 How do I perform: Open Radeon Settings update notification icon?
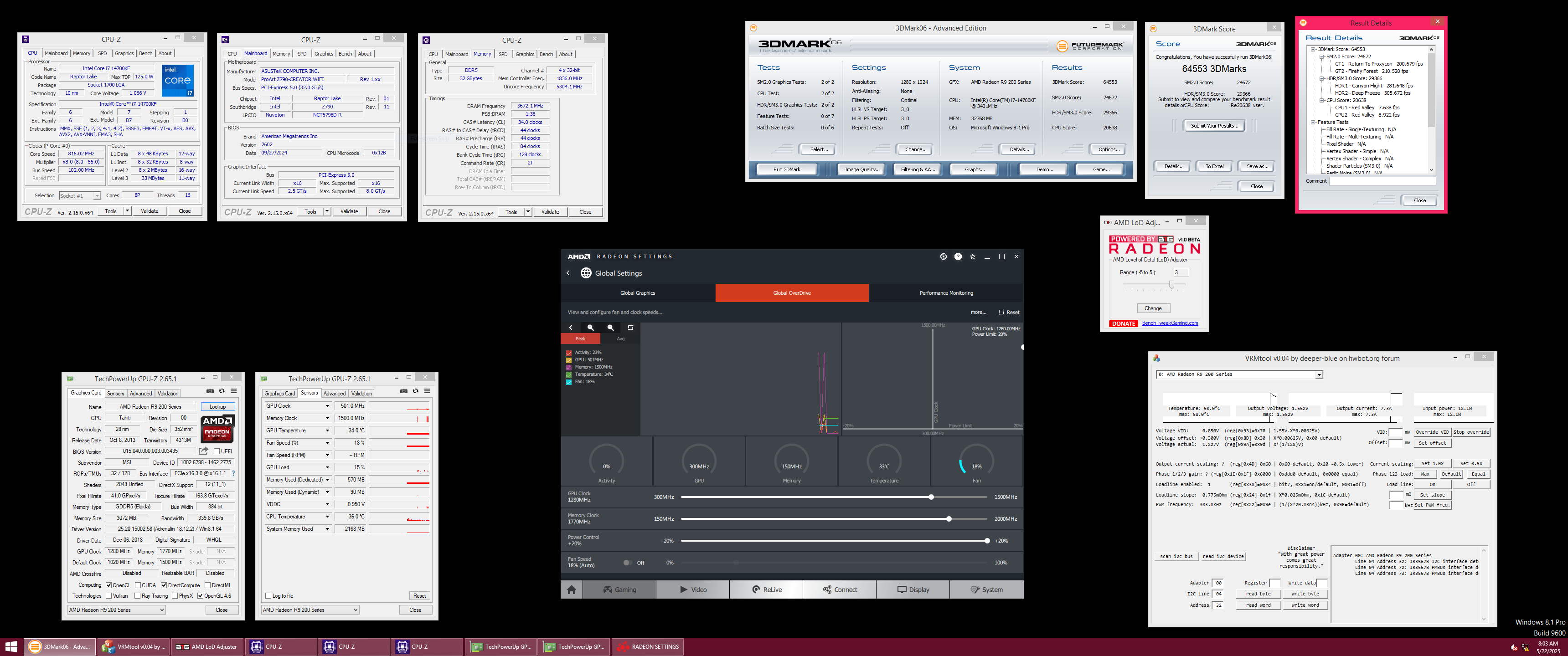pos(943,256)
